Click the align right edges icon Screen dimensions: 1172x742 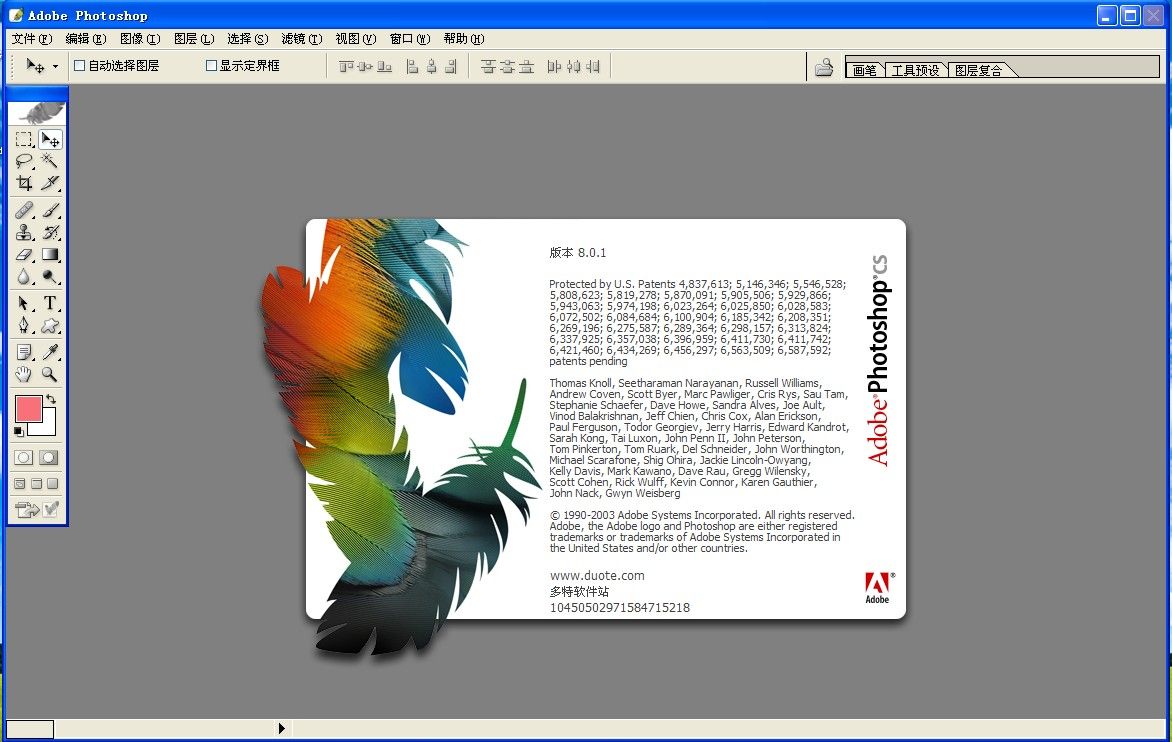click(x=451, y=67)
